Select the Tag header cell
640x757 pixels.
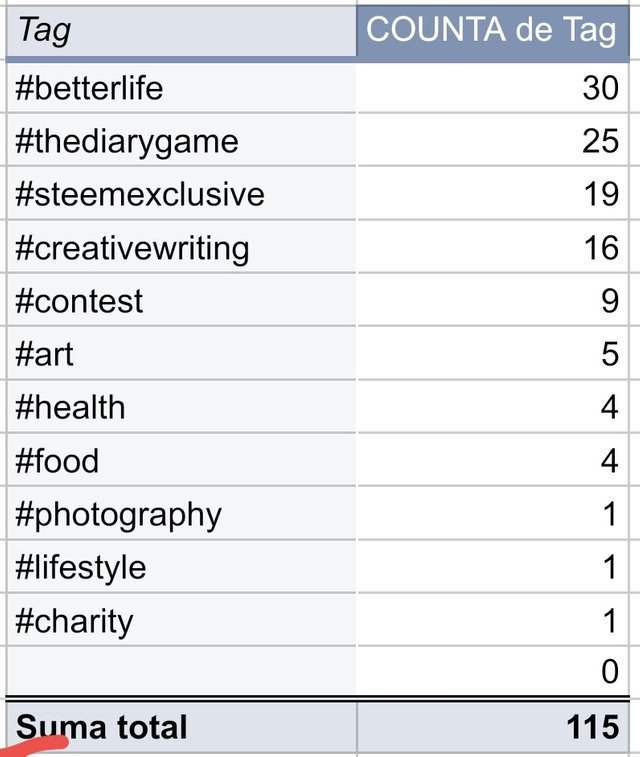pyautogui.click(x=181, y=31)
